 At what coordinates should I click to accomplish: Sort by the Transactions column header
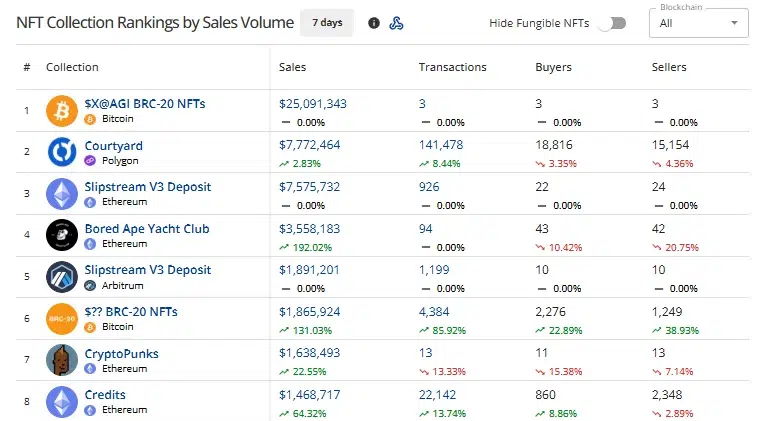[453, 67]
